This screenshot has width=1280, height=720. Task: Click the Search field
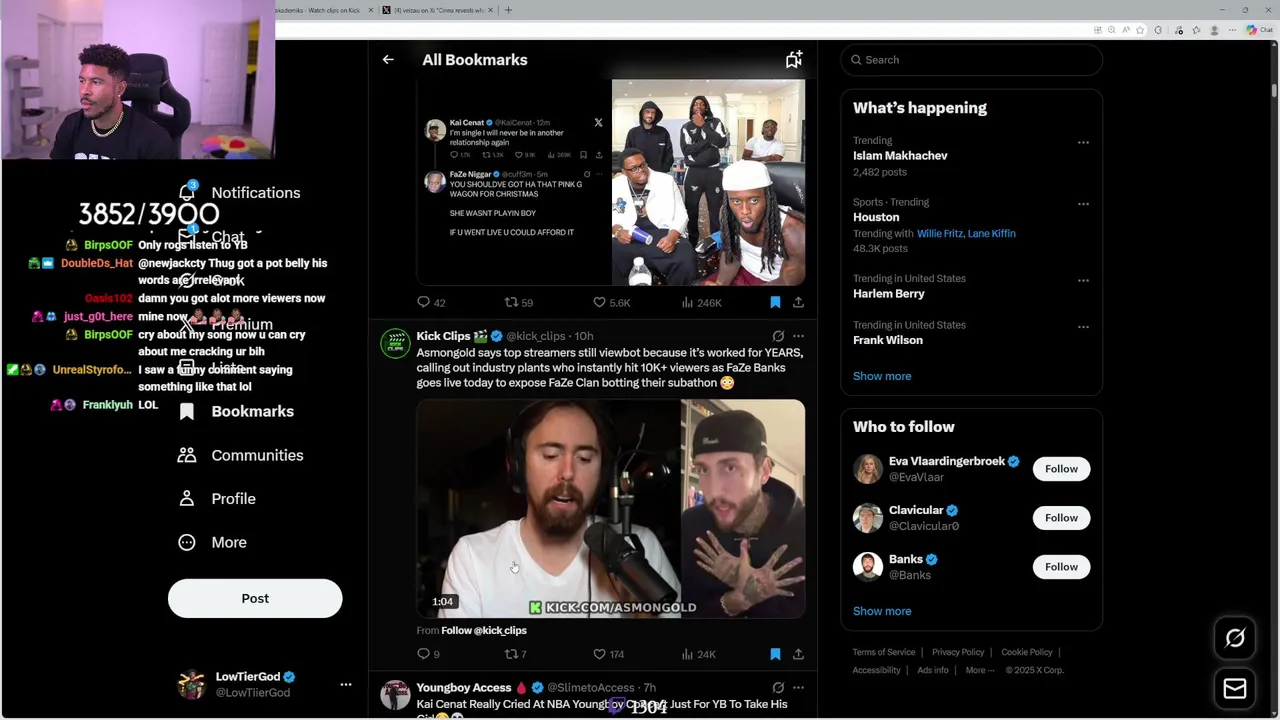click(971, 60)
